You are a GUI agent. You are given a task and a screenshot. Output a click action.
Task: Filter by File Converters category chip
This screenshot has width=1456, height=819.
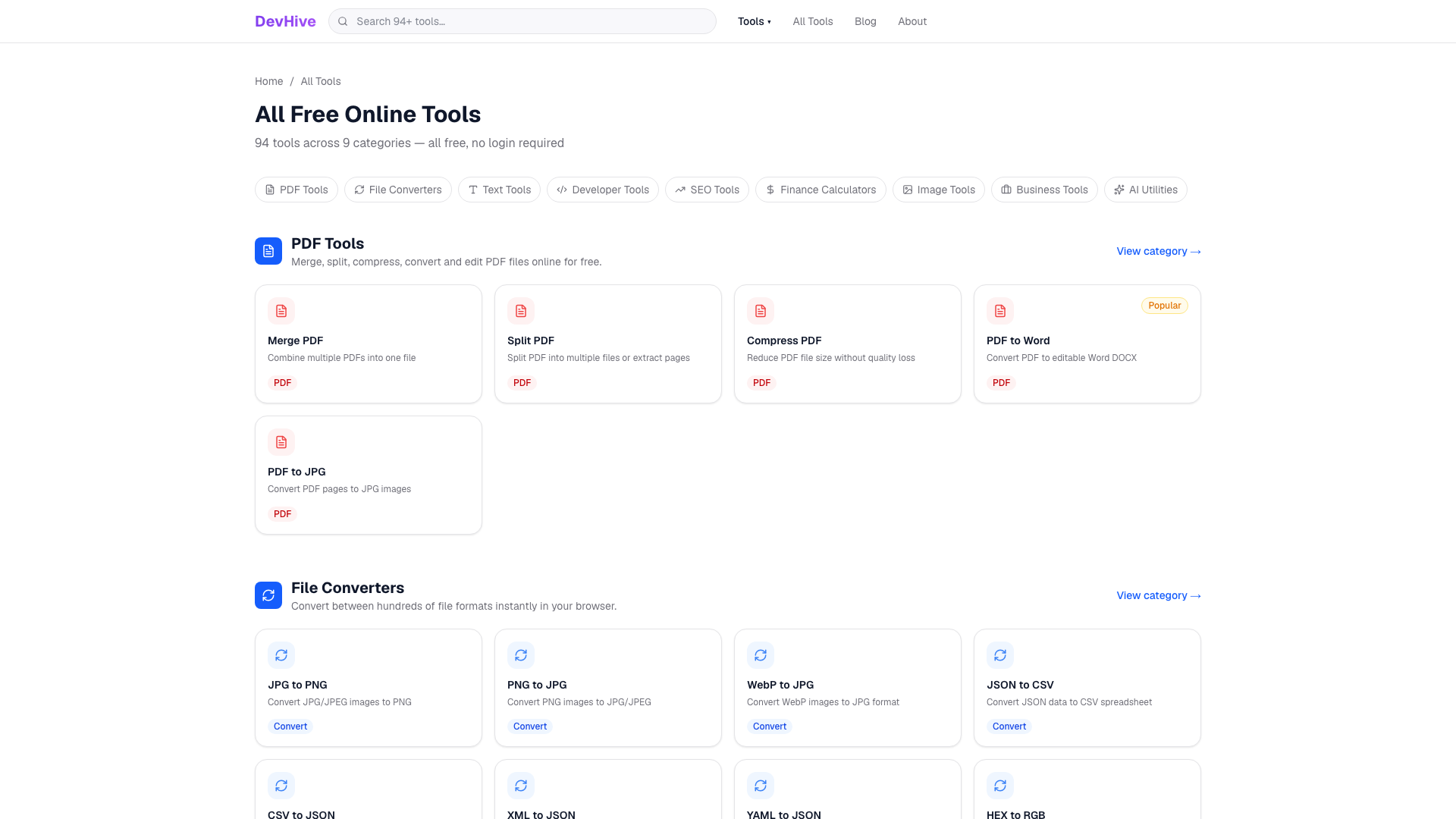398,190
